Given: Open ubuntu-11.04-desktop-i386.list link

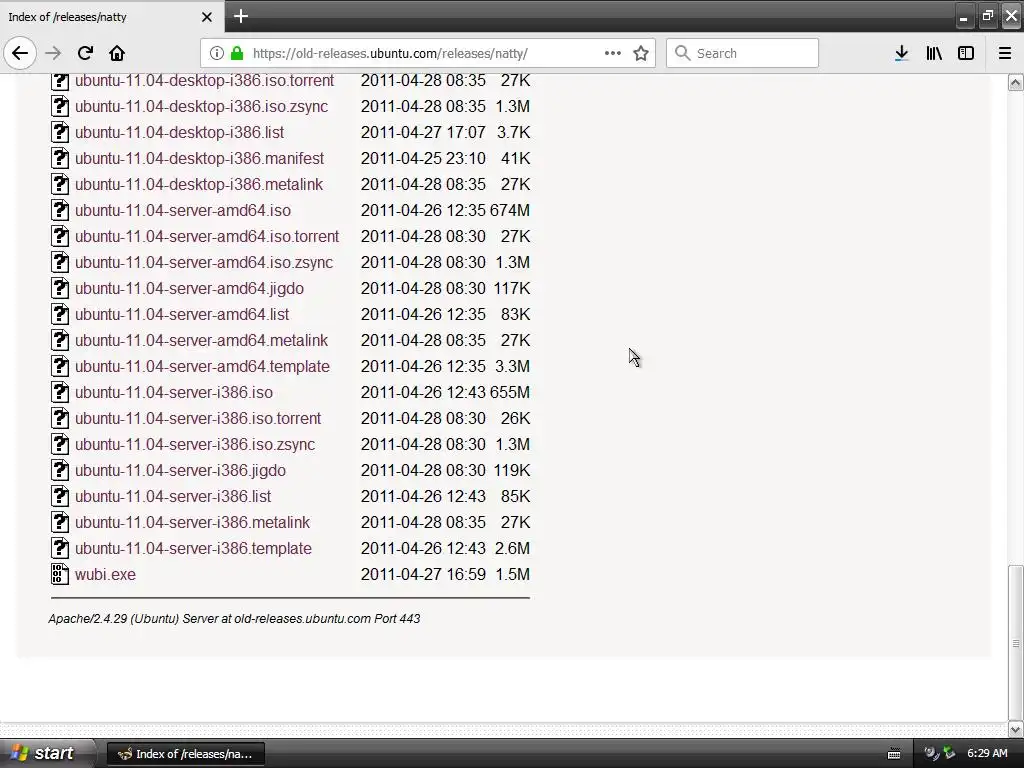Looking at the screenshot, I should click(x=179, y=133).
